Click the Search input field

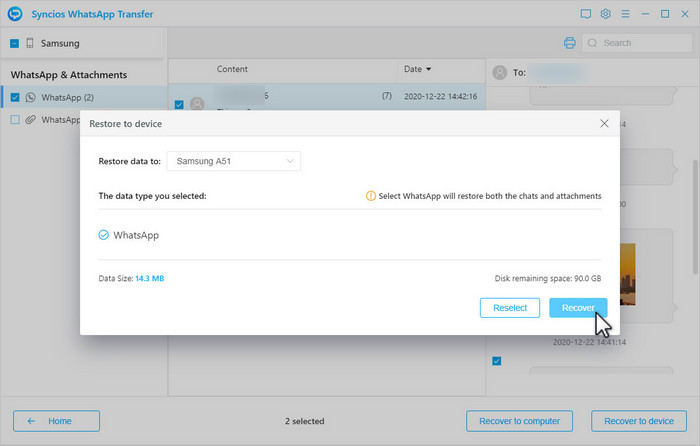point(638,43)
